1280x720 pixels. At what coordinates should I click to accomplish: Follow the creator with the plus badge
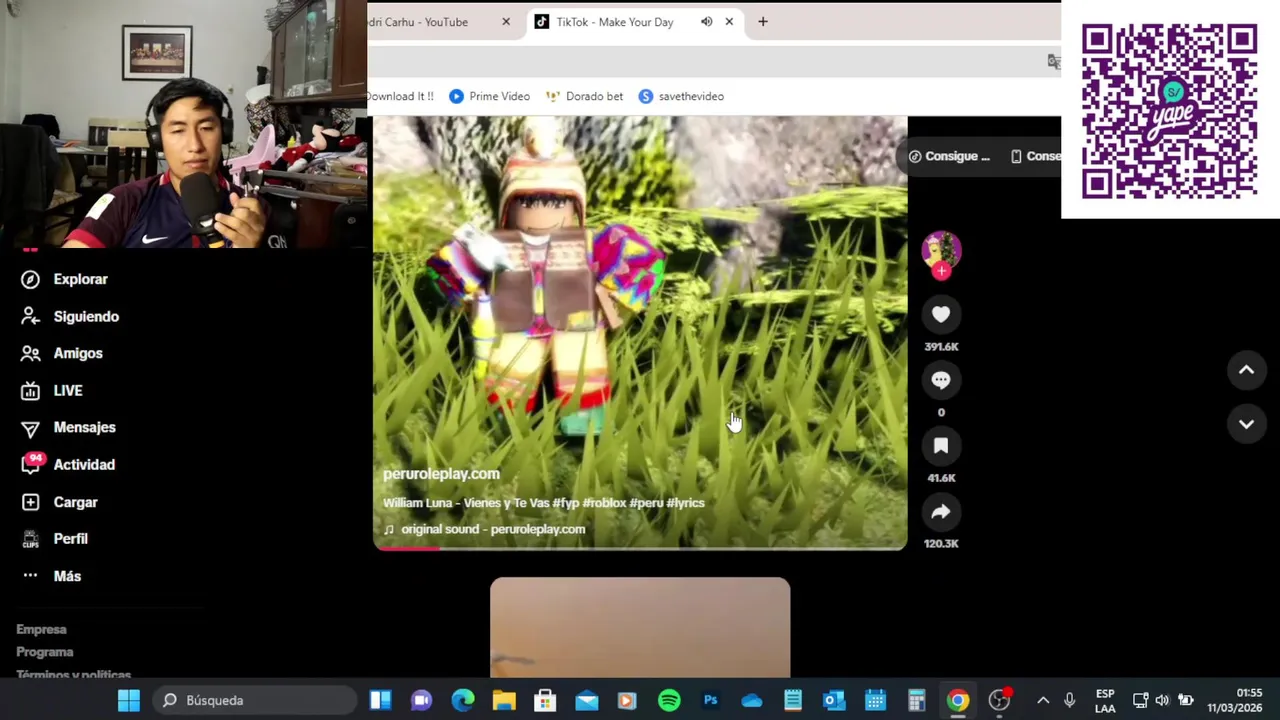[x=941, y=271]
